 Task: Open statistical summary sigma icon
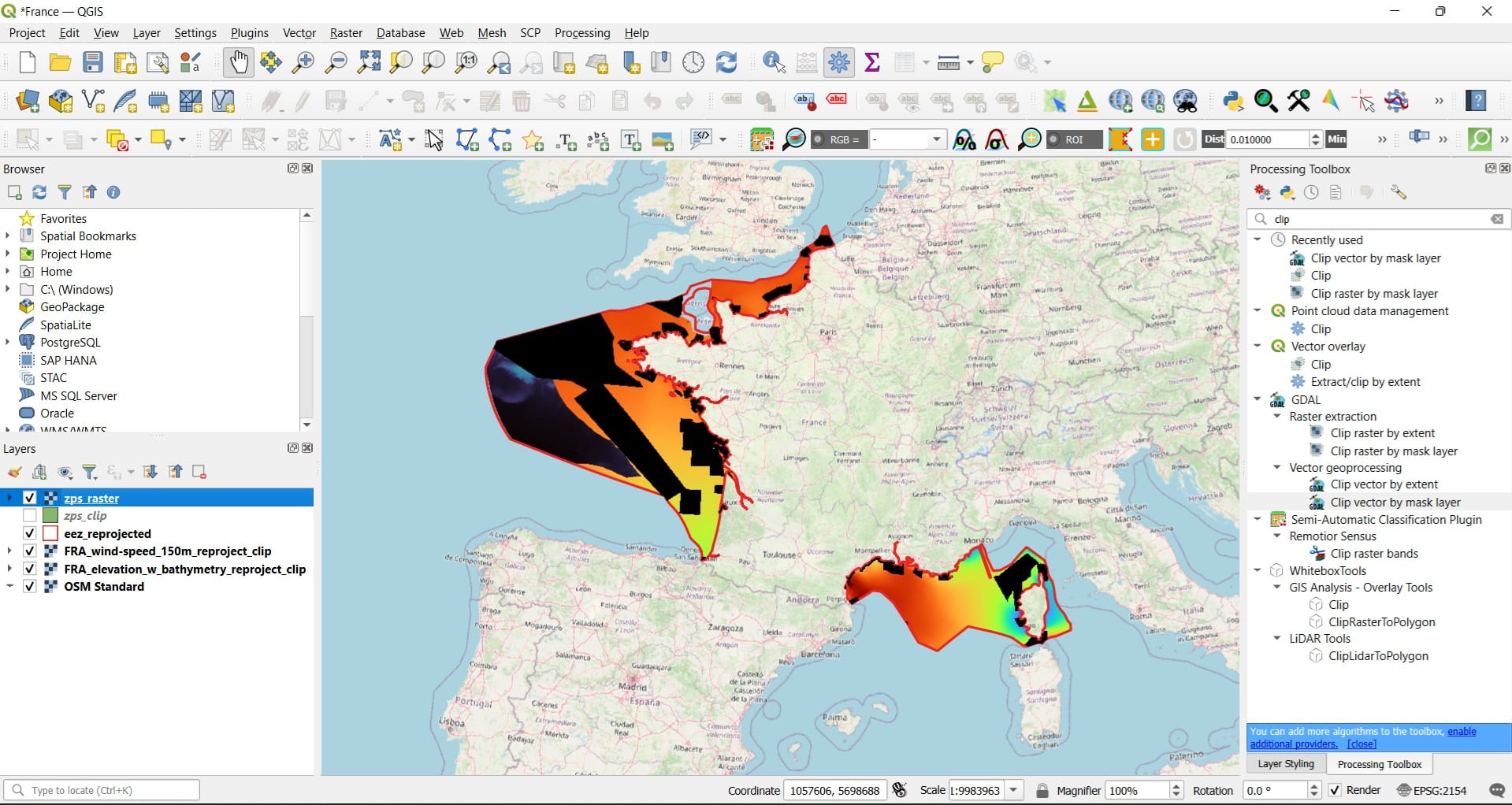[x=872, y=62]
